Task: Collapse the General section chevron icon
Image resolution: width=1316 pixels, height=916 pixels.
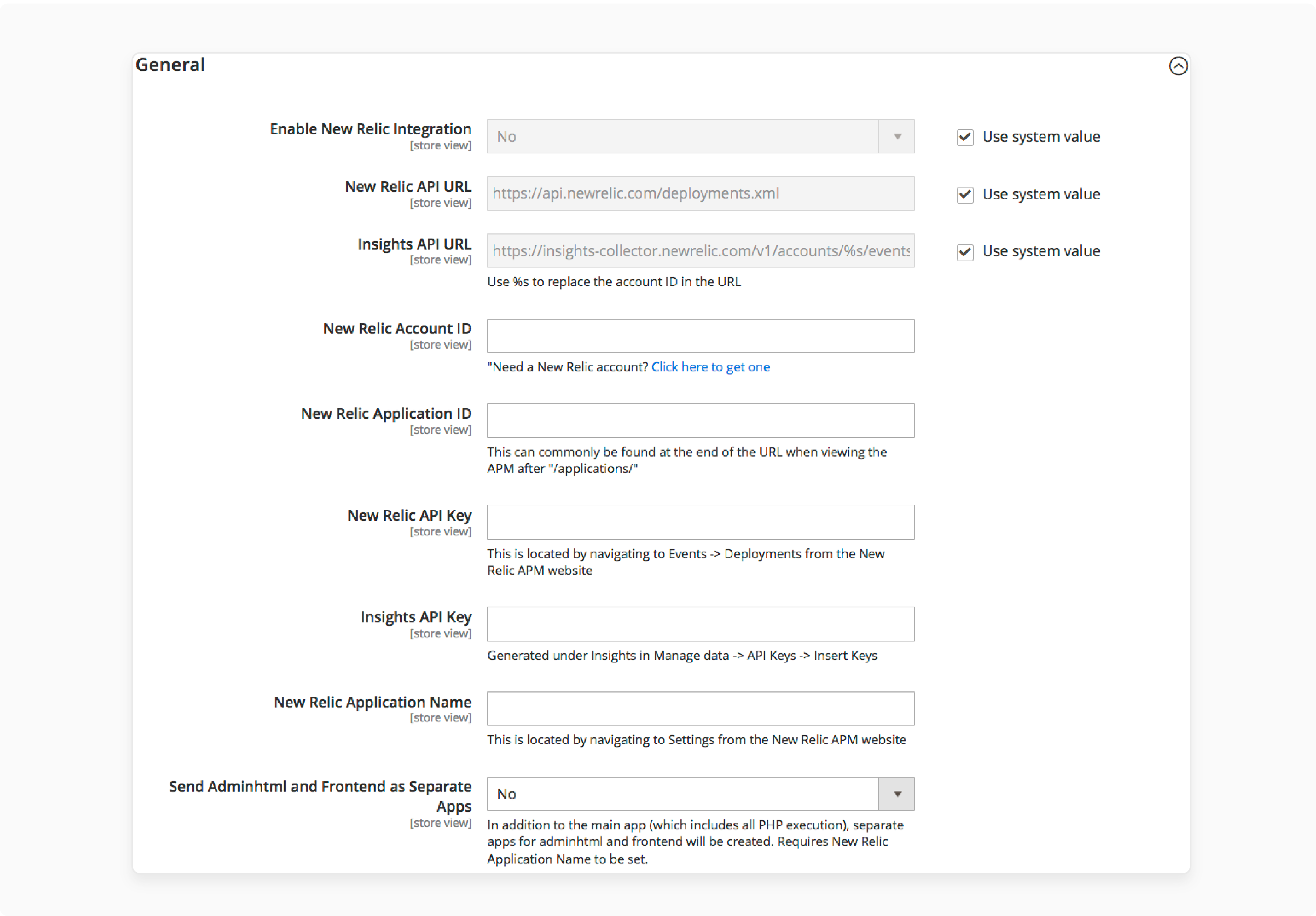Action: [x=1178, y=66]
